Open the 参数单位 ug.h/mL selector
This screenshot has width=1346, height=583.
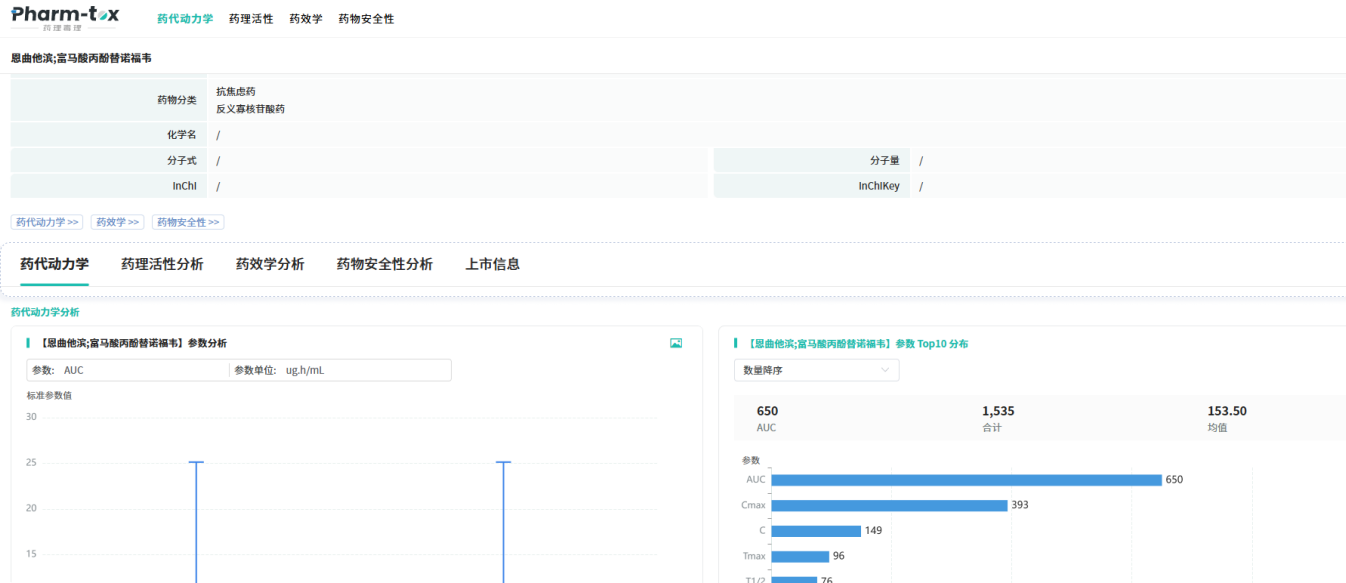(340, 370)
